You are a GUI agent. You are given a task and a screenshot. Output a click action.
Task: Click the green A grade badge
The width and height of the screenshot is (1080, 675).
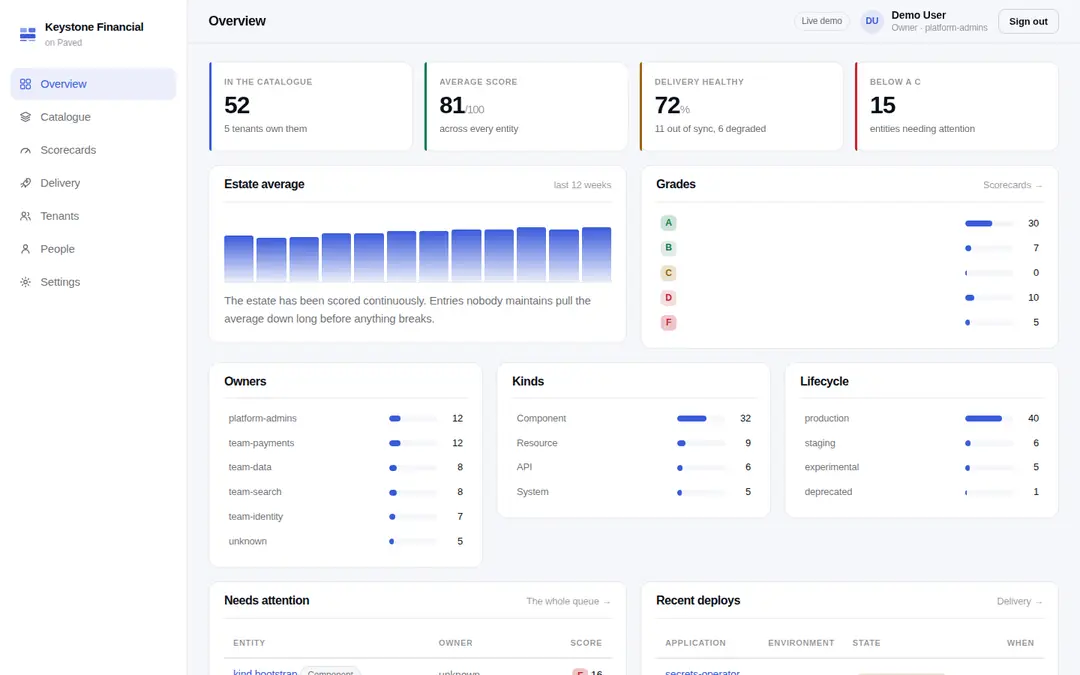pos(668,223)
